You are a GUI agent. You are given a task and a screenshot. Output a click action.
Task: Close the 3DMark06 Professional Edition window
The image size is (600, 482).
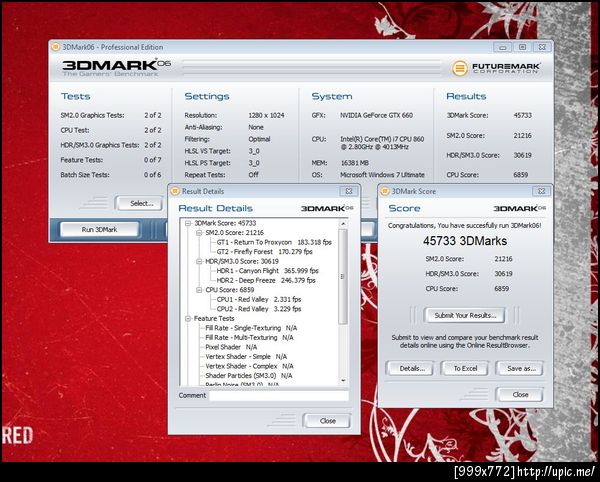pos(542,47)
